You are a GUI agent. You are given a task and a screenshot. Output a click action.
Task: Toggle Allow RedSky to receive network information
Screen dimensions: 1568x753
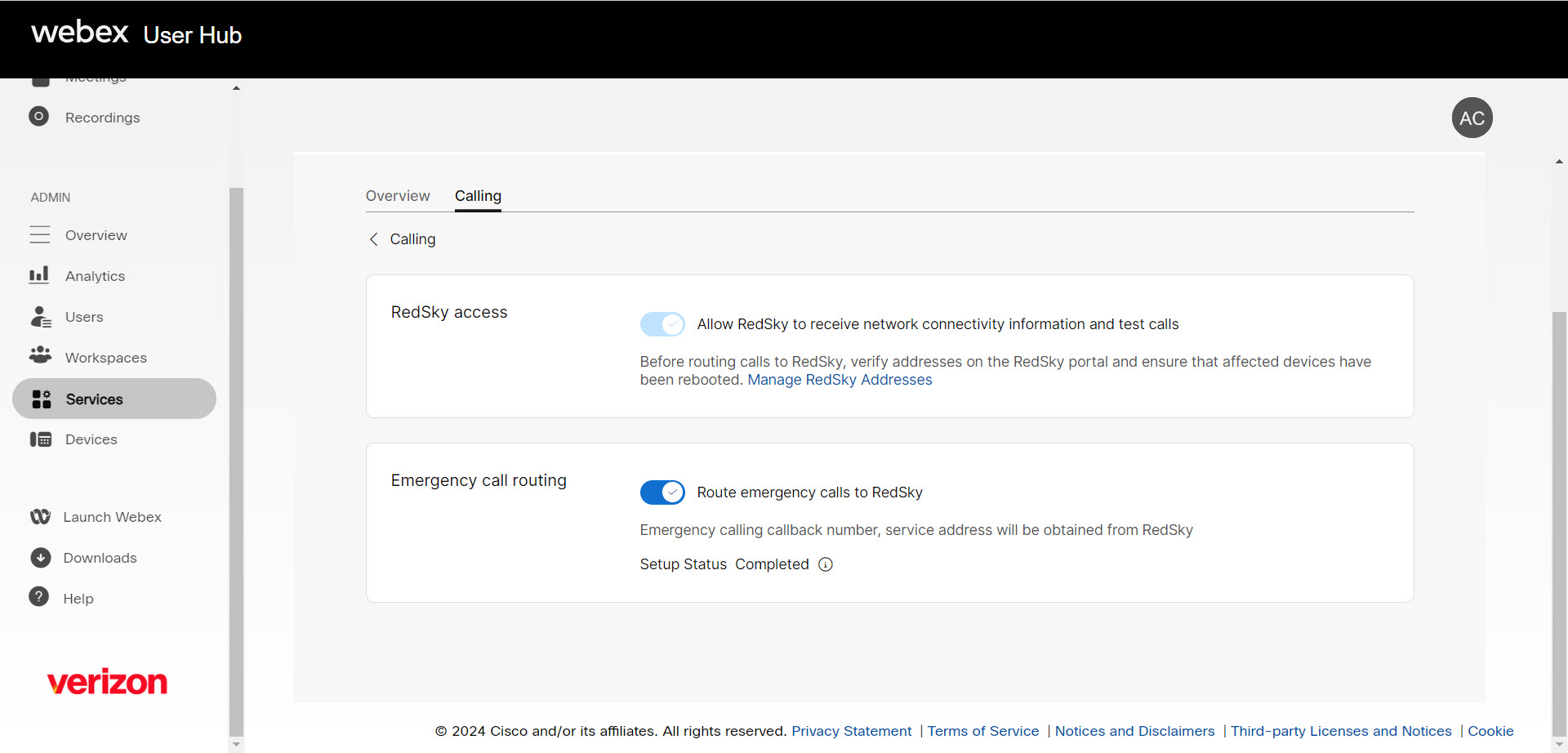pyautogui.click(x=662, y=324)
